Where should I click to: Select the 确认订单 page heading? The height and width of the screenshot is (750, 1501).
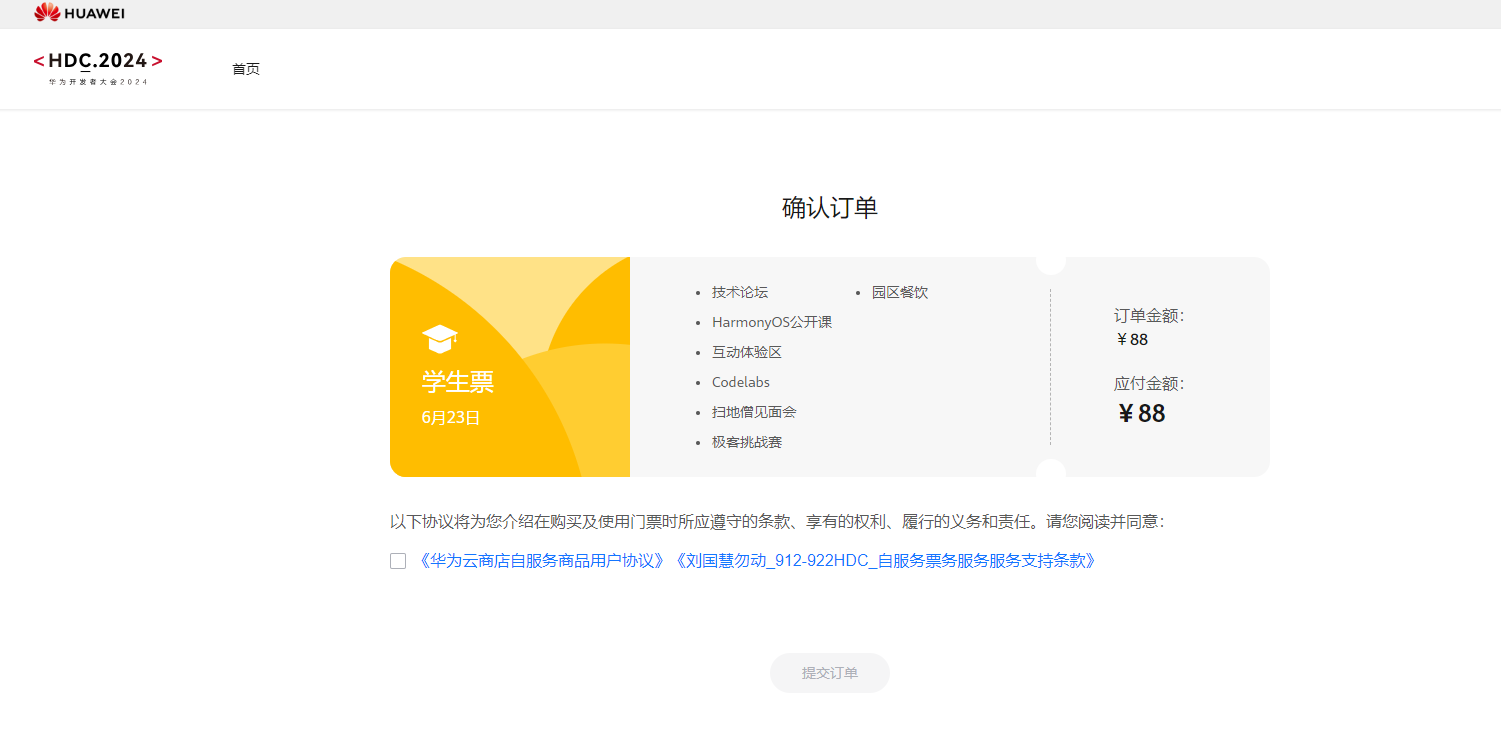point(830,208)
